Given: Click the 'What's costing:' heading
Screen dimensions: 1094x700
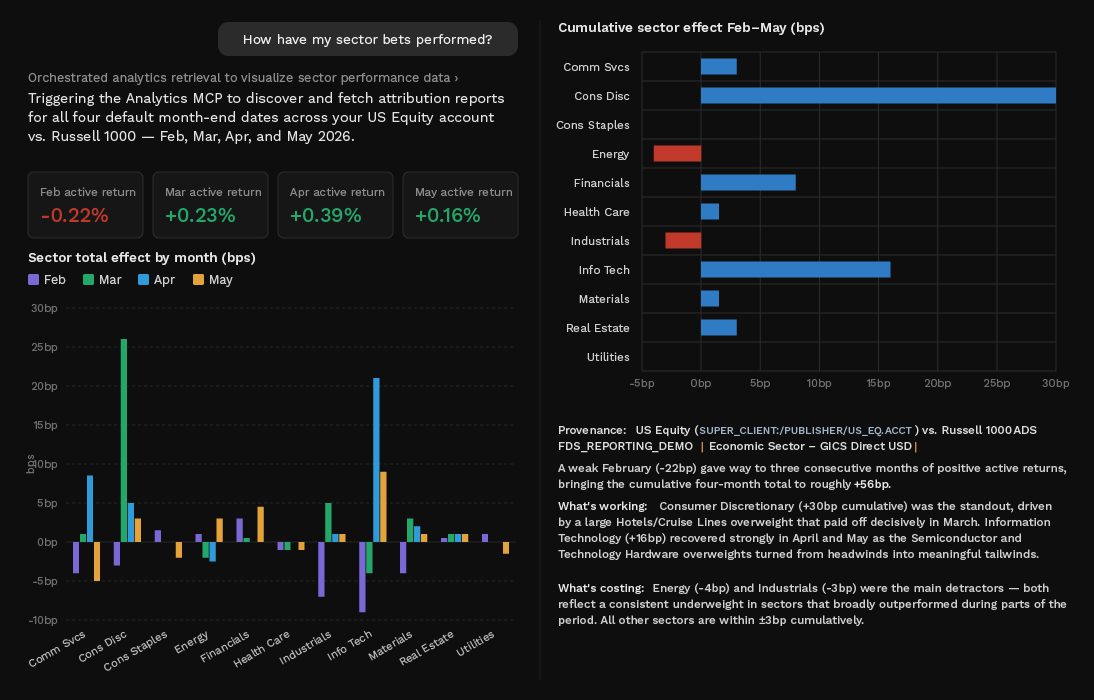Looking at the screenshot, I should click(601, 588).
